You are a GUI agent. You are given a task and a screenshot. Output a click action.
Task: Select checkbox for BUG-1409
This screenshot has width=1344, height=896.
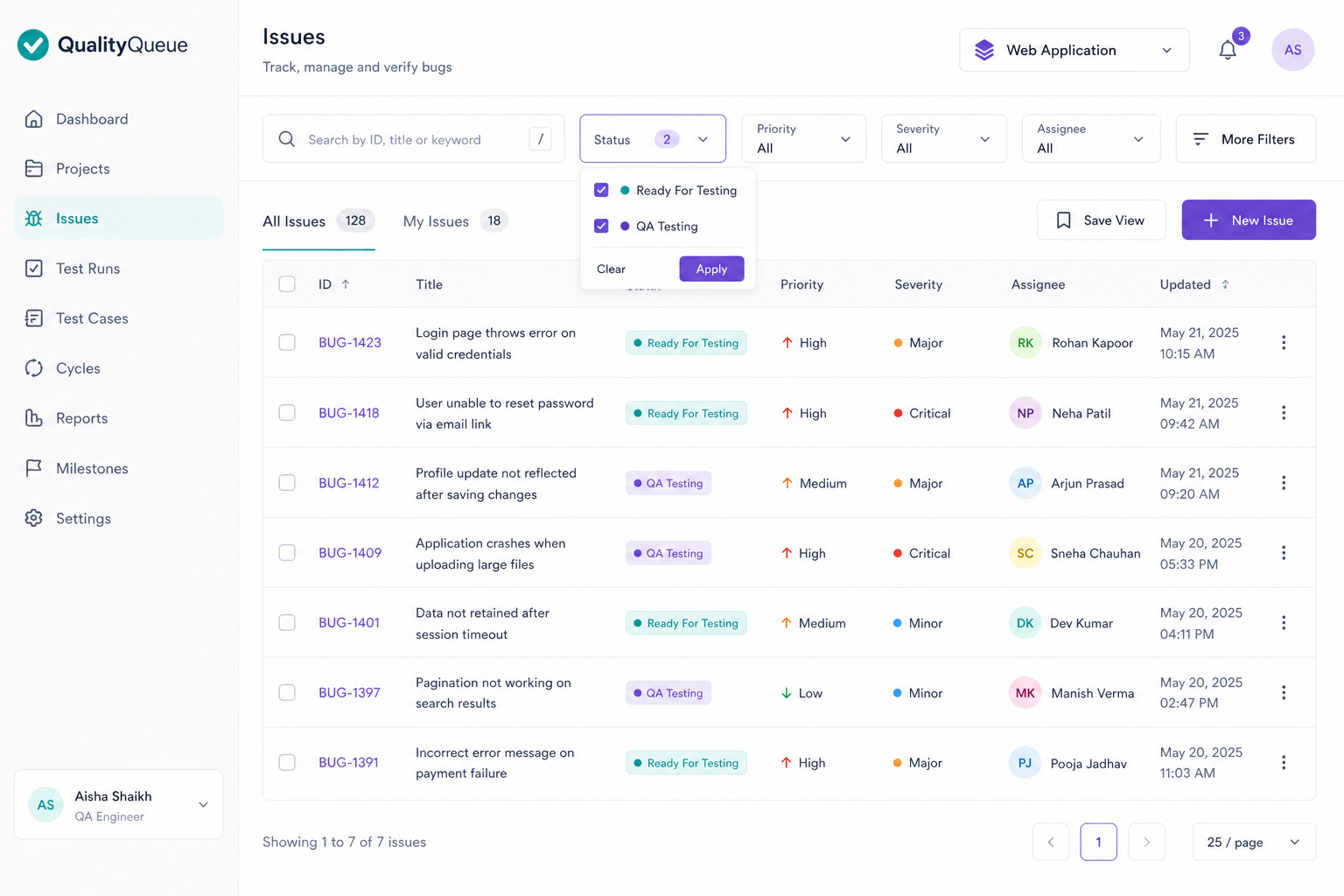tap(287, 553)
